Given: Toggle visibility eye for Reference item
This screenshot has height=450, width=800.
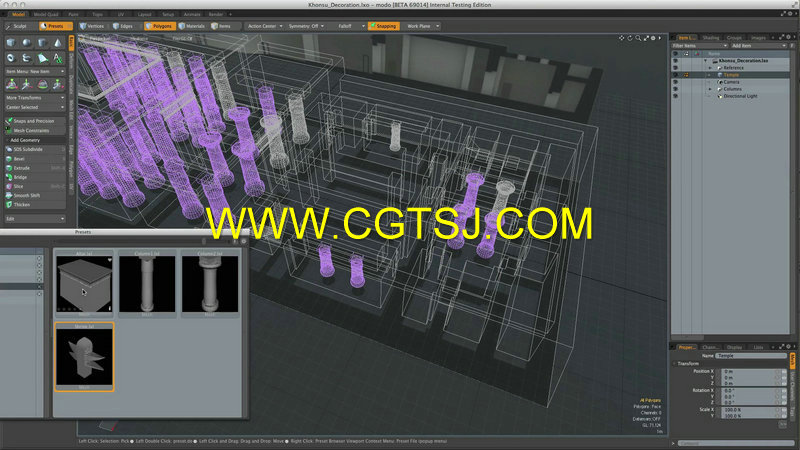Looking at the screenshot, I should click(x=676, y=68).
